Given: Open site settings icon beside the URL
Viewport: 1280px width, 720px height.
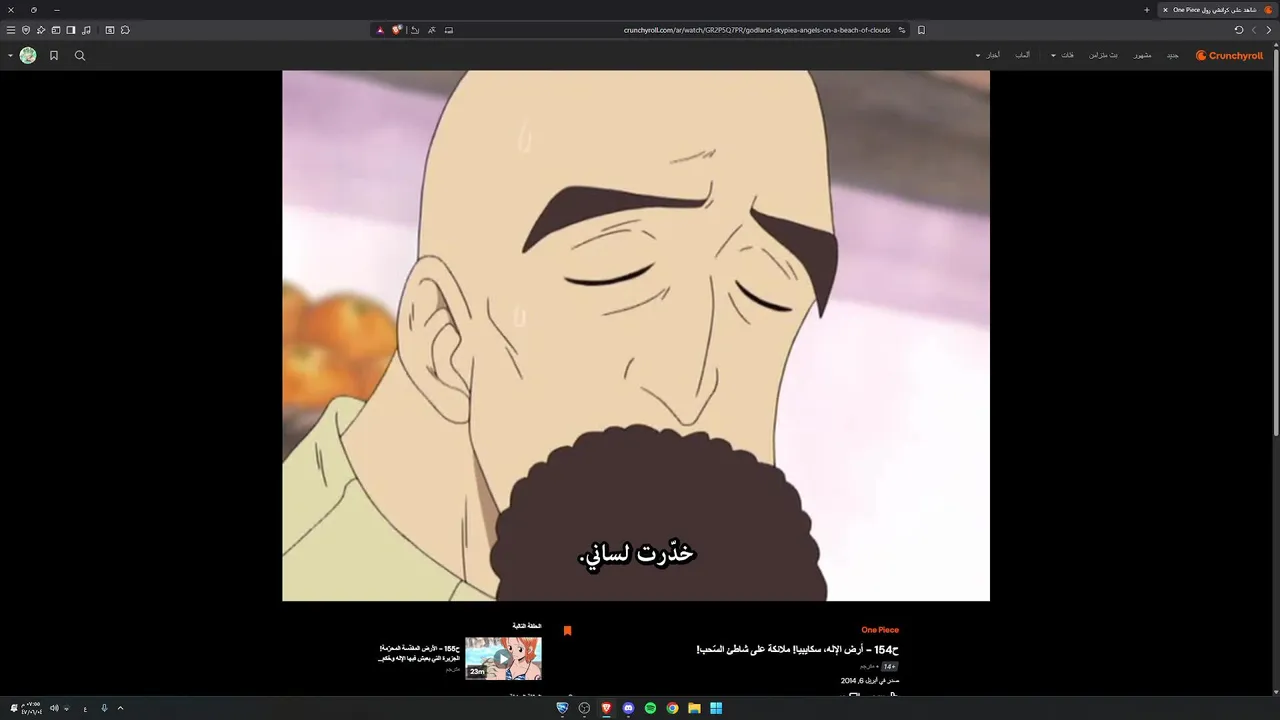Looking at the screenshot, I should pos(902,30).
